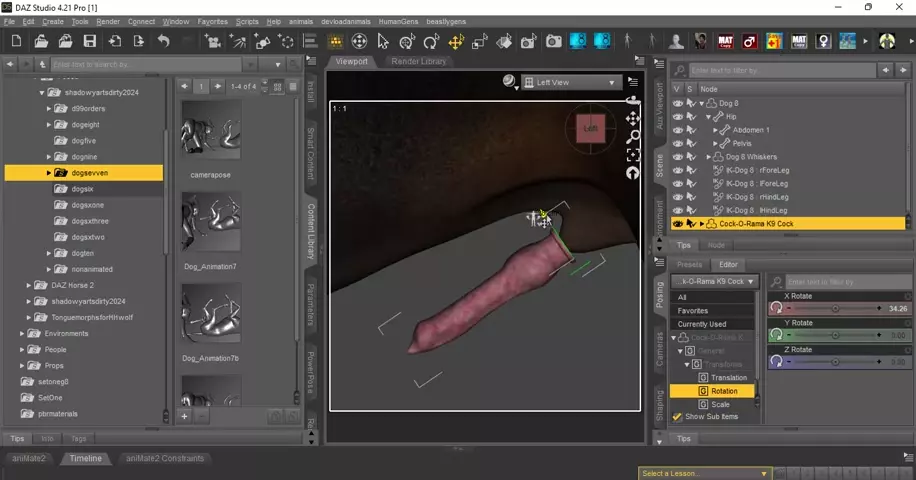Expand the Environments folder in content tree
916x480 pixels.
pyautogui.click(x=23, y=333)
